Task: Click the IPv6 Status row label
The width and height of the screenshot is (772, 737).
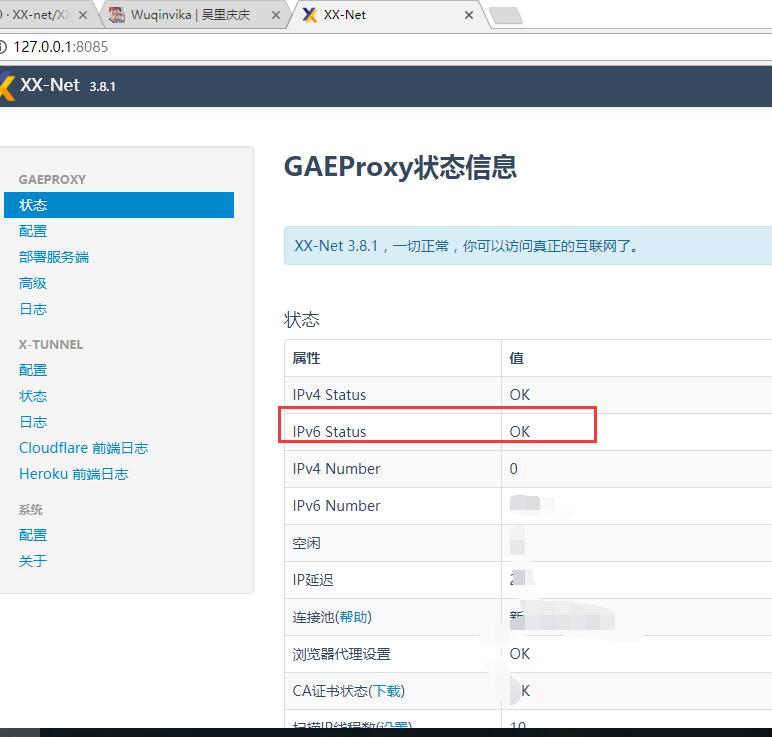Action: [x=329, y=432]
